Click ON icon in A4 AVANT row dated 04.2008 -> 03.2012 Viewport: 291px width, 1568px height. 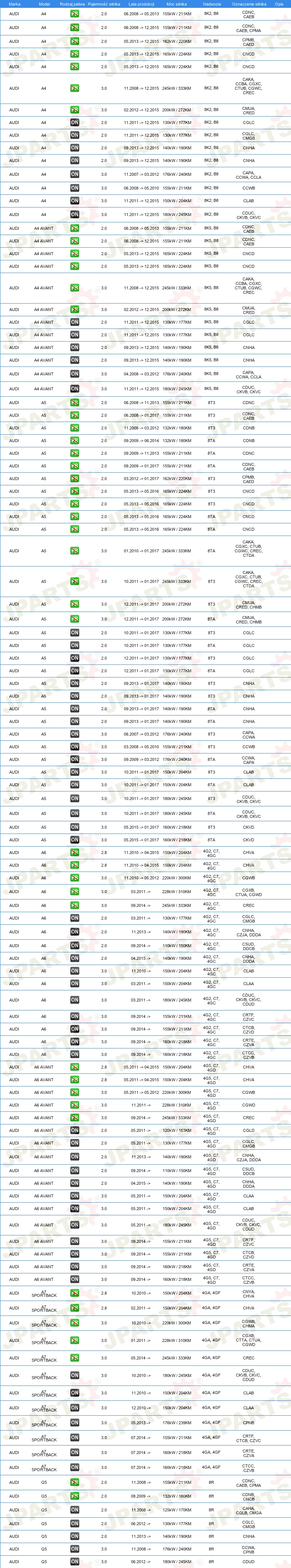point(74,374)
